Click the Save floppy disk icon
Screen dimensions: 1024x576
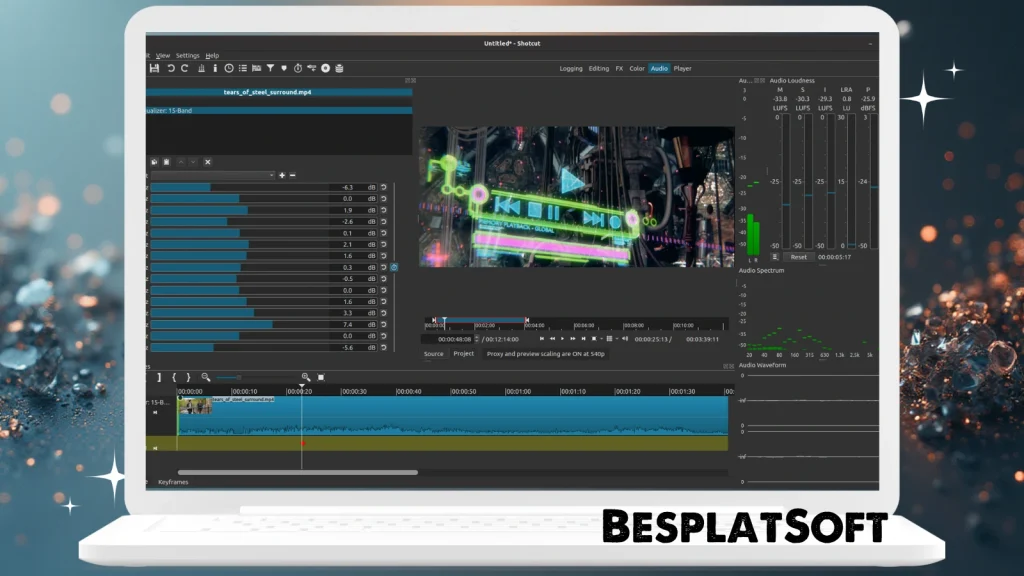pos(154,68)
